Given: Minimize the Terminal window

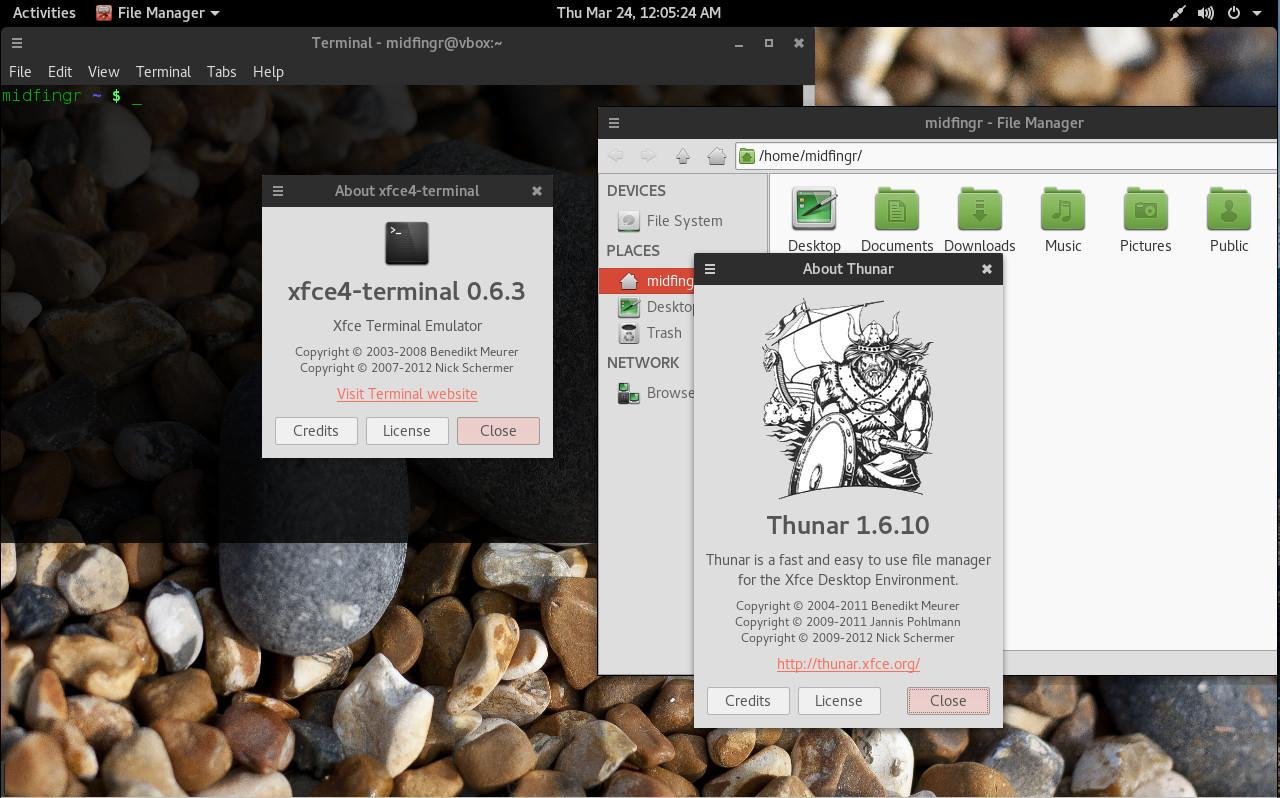Looking at the screenshot, I should coord(739,43).
